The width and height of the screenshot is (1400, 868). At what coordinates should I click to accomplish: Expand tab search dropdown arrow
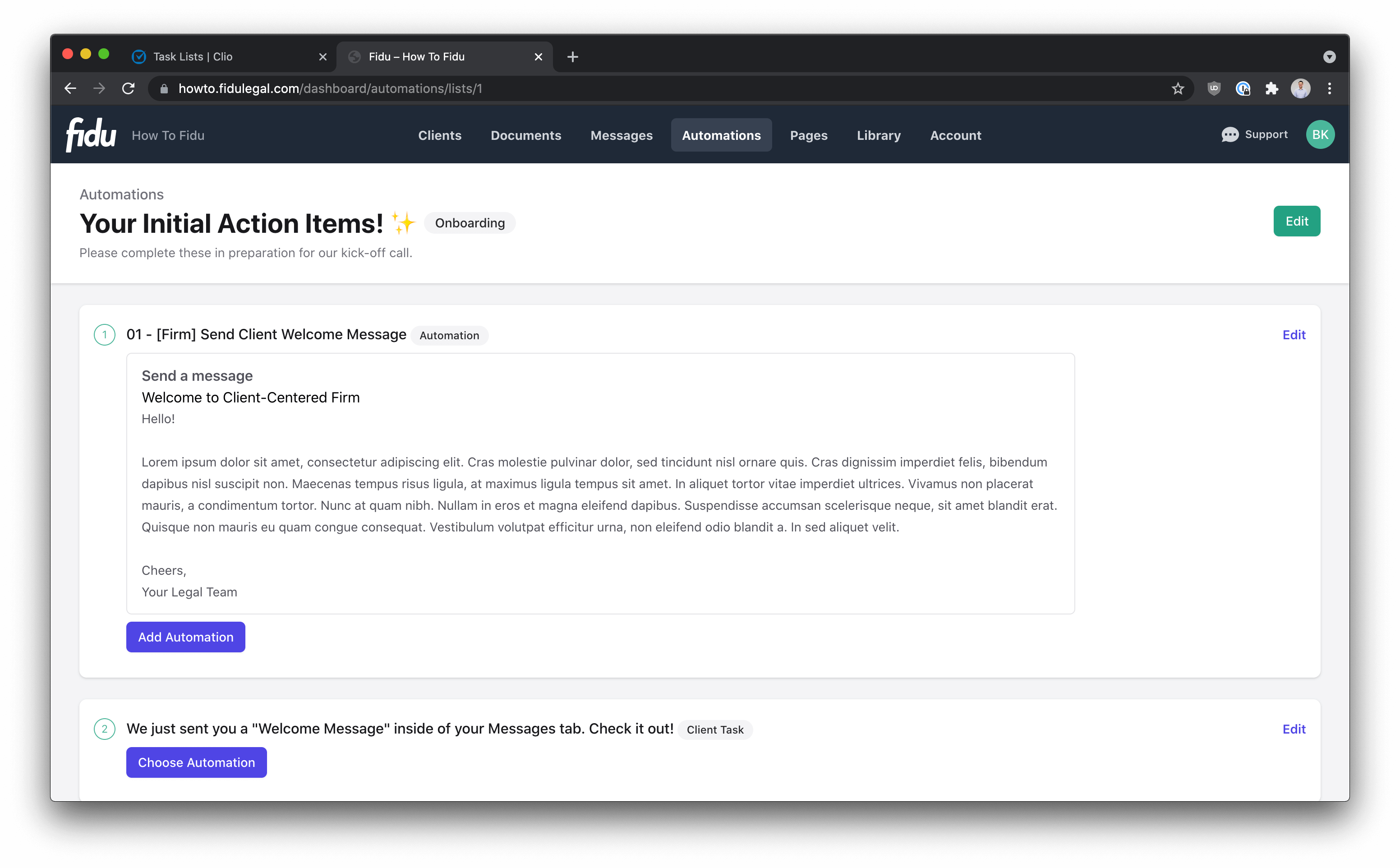pos(1329,57)
